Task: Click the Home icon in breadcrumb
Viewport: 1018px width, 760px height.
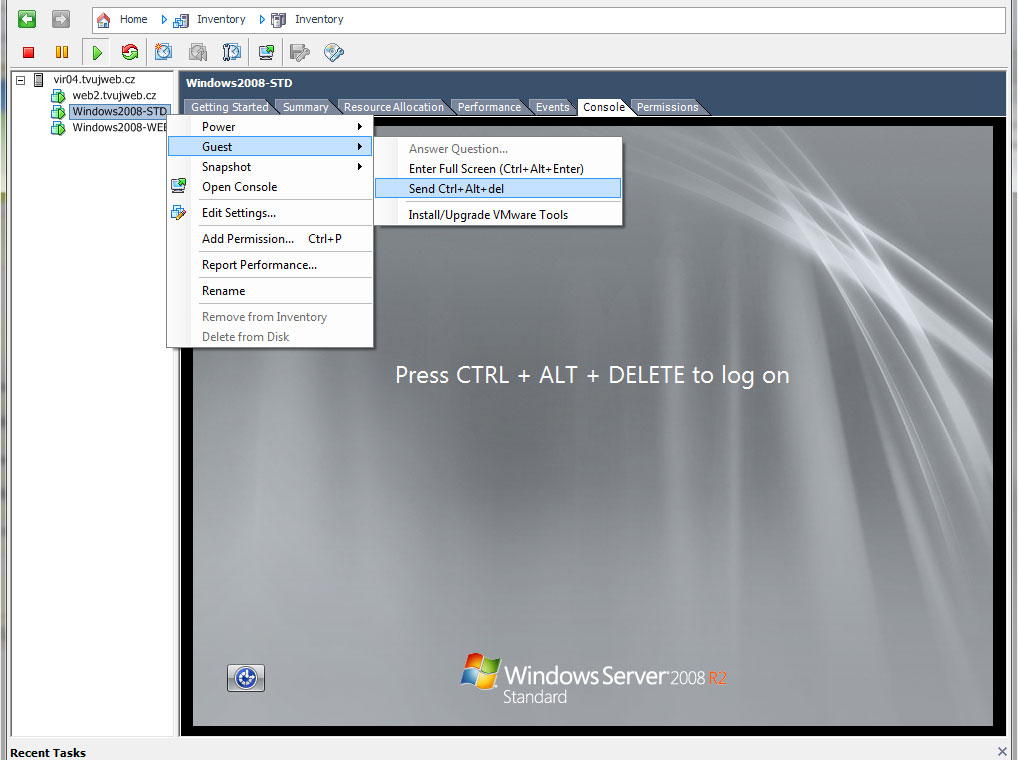Action: pos(104,19)
